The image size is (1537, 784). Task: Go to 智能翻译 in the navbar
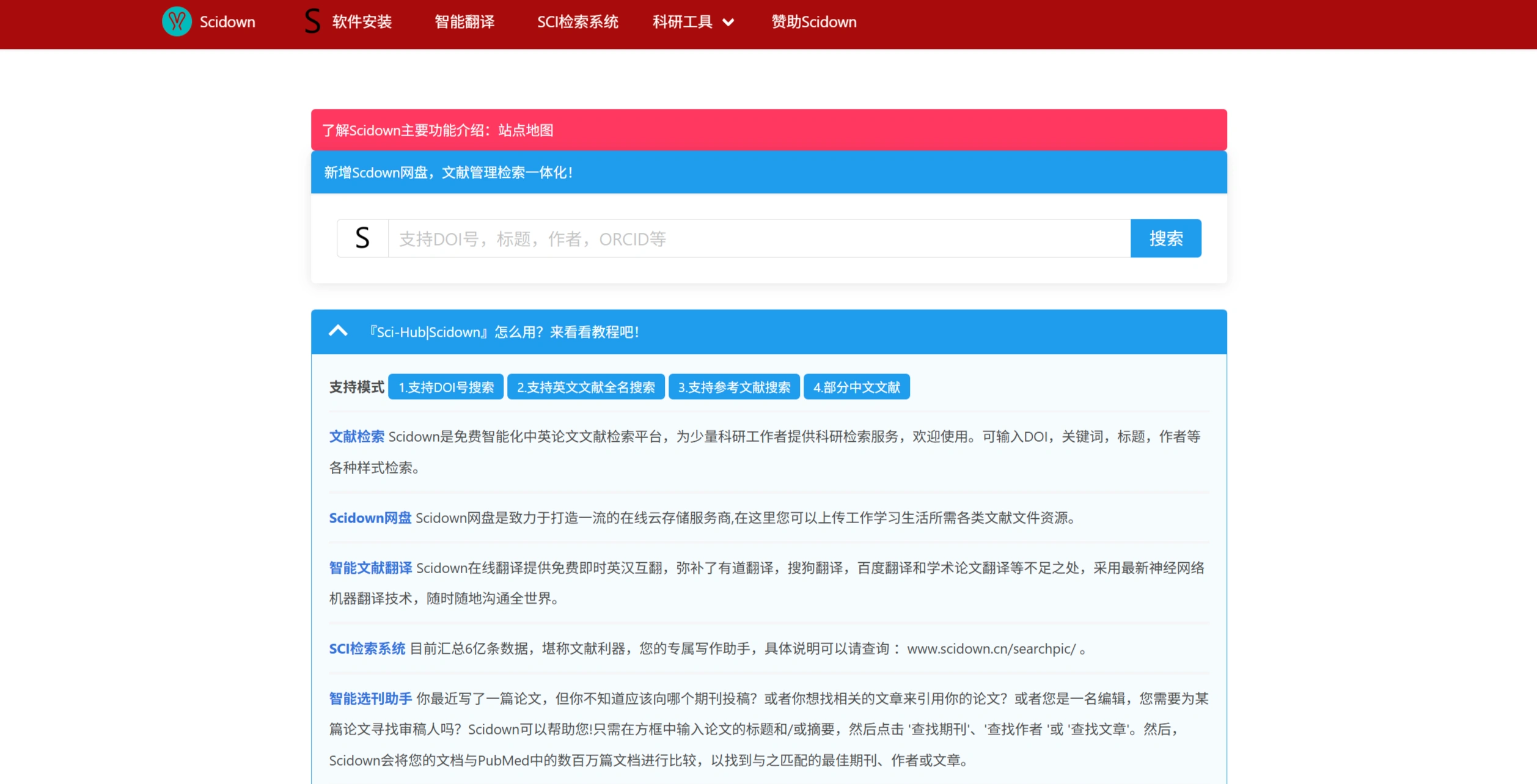click(464, 22)
